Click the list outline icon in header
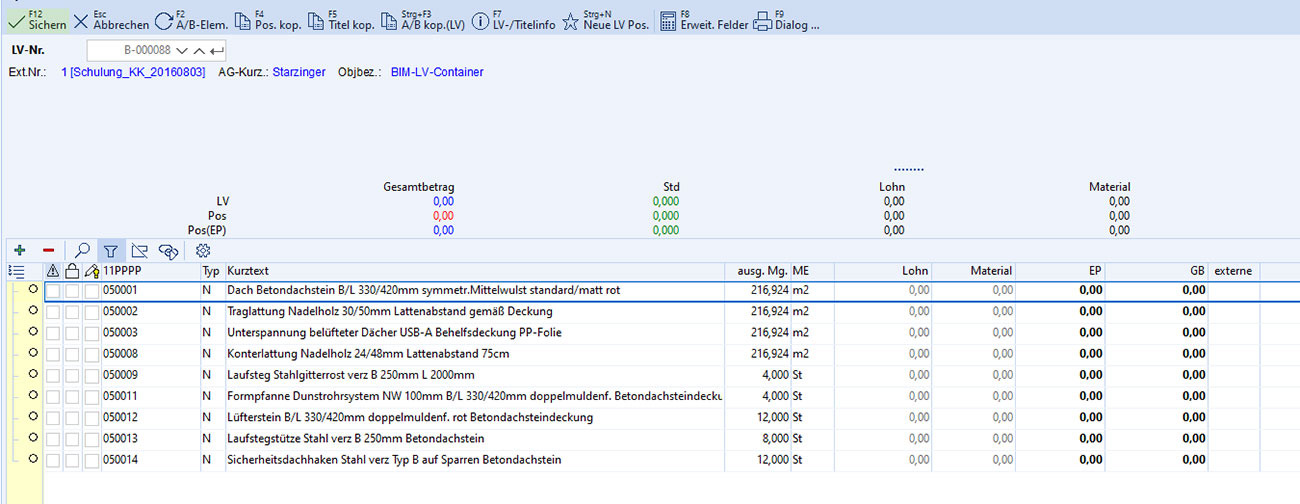 (x=16, y=271)
